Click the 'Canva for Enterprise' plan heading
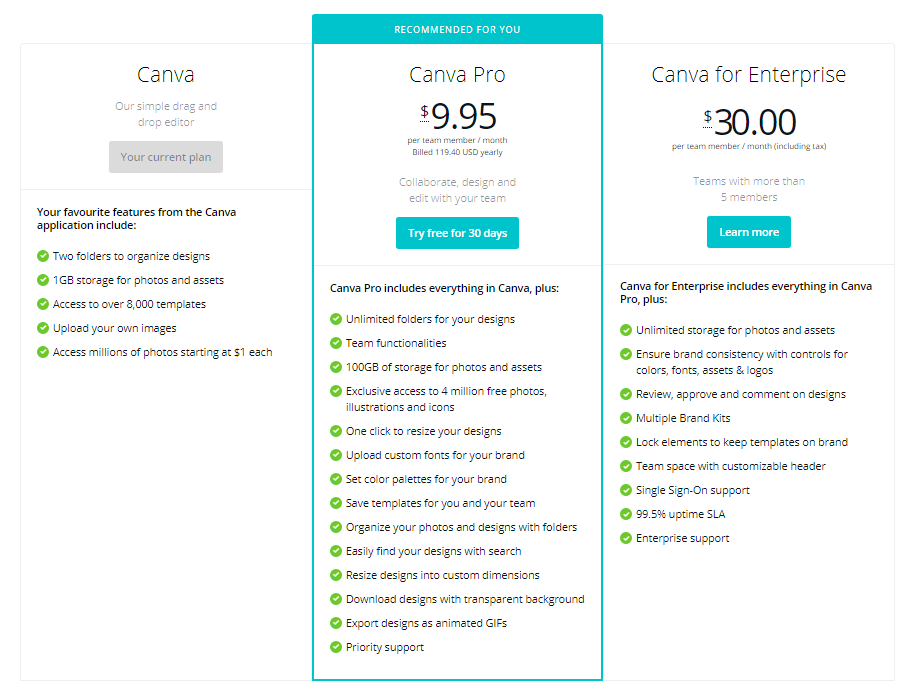 [x=749, y=75]
